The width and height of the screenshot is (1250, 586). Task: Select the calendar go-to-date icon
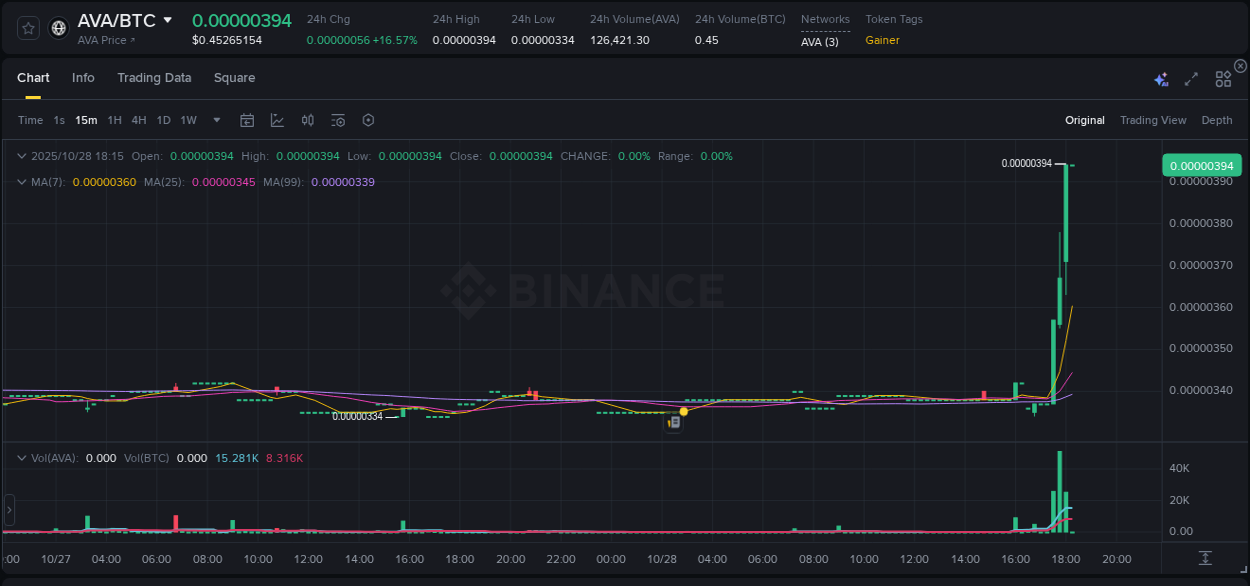[247, 120]
